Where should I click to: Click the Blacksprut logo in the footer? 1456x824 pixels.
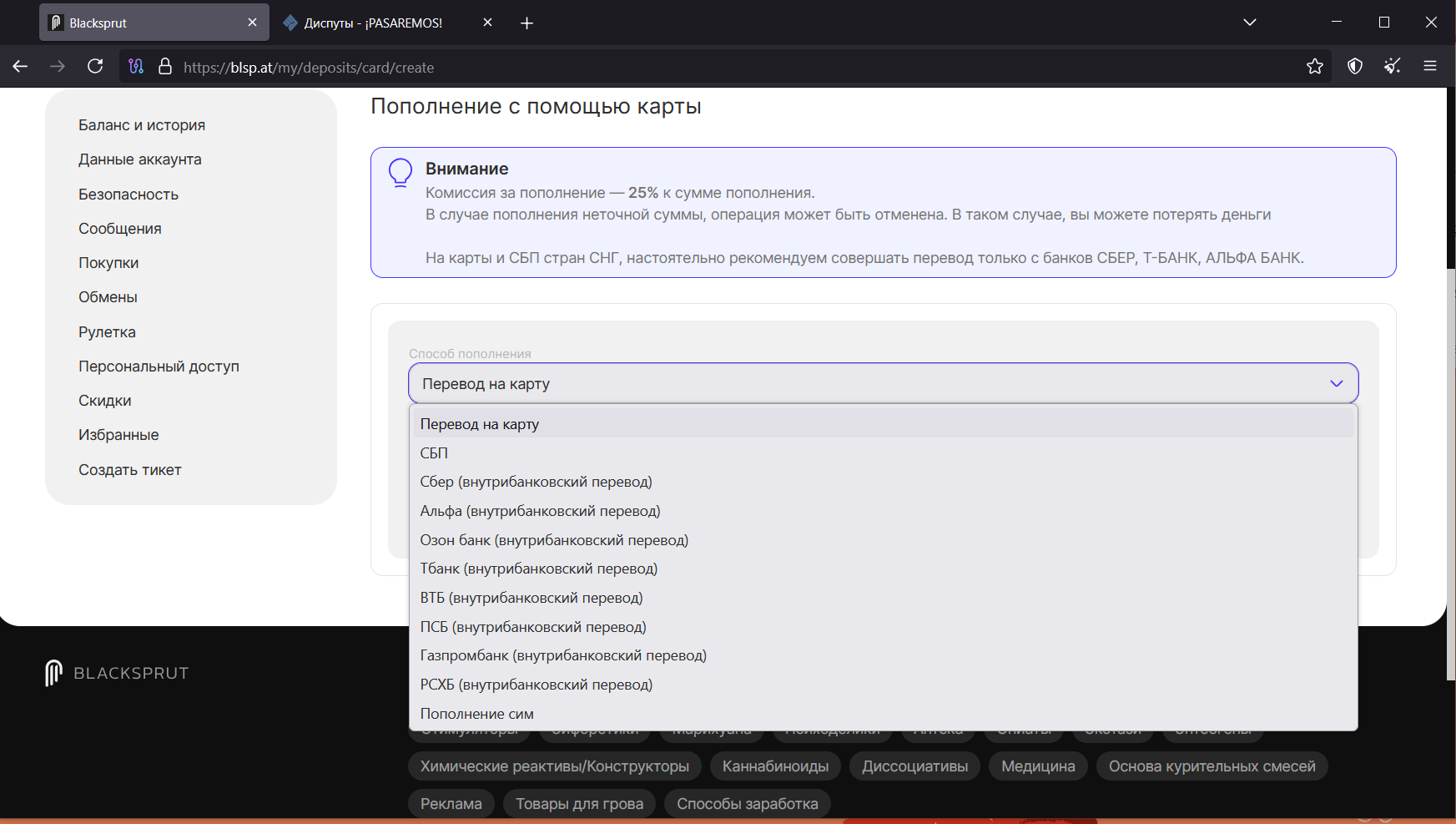(118, 673)
